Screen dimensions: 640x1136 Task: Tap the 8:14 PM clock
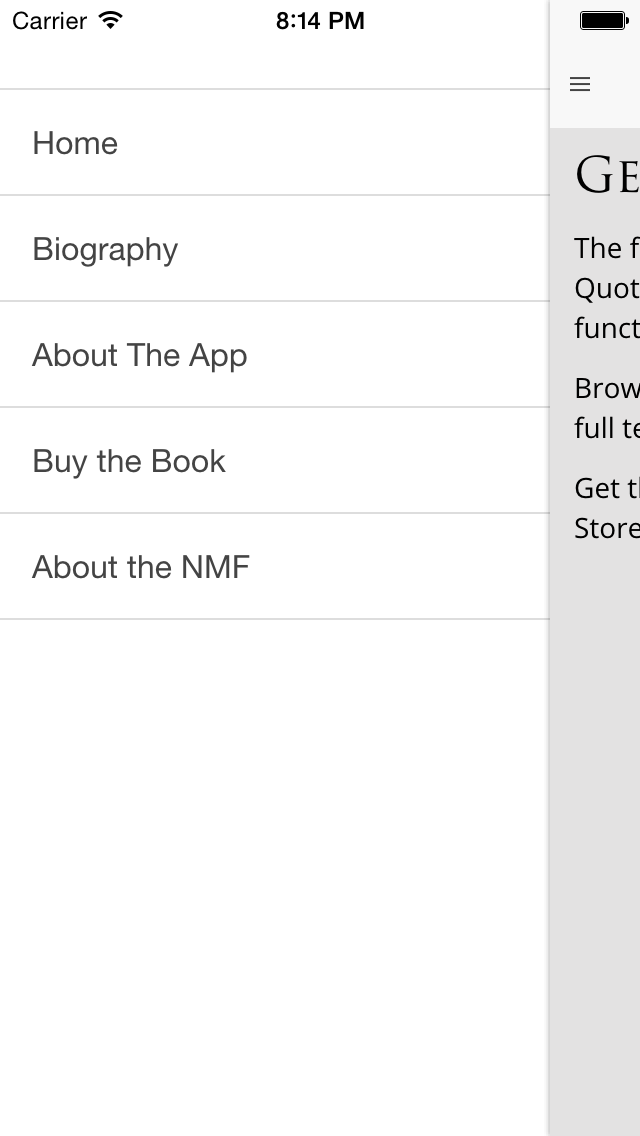(320, 21)
